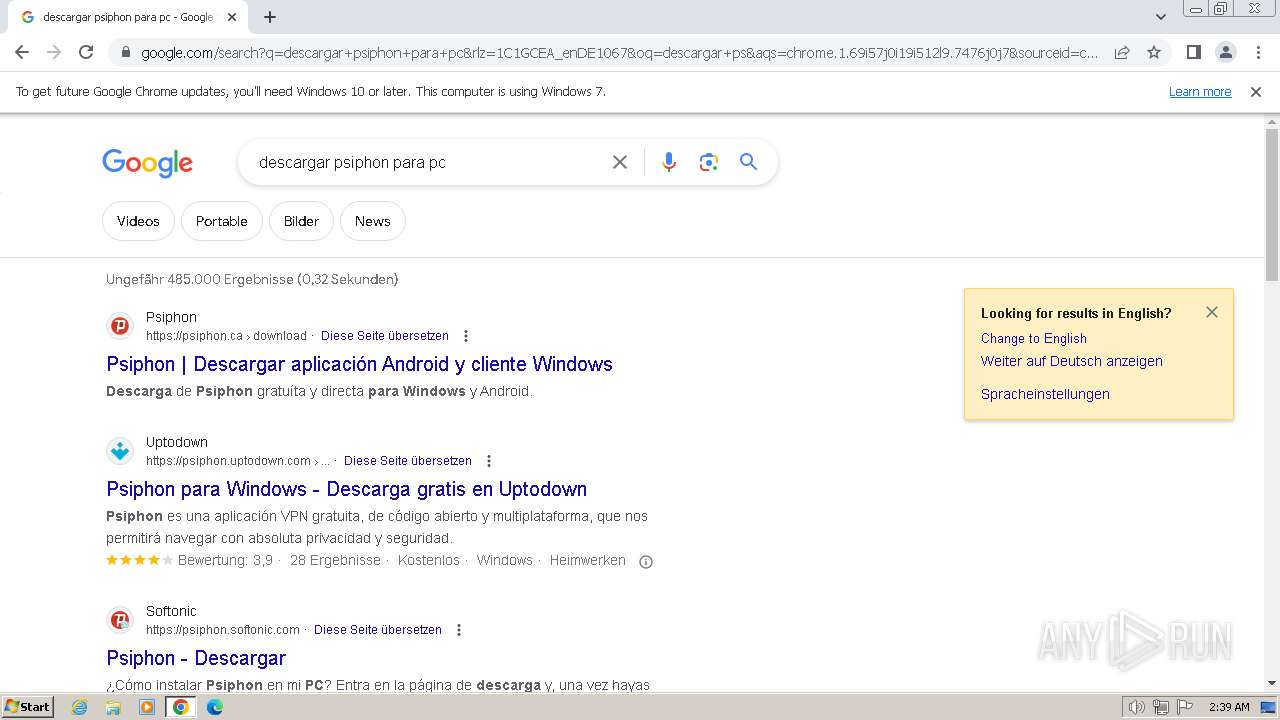Go forward in browser history
The height and width of the screenshot is (720, 1280).
click(x=54, y=52)
